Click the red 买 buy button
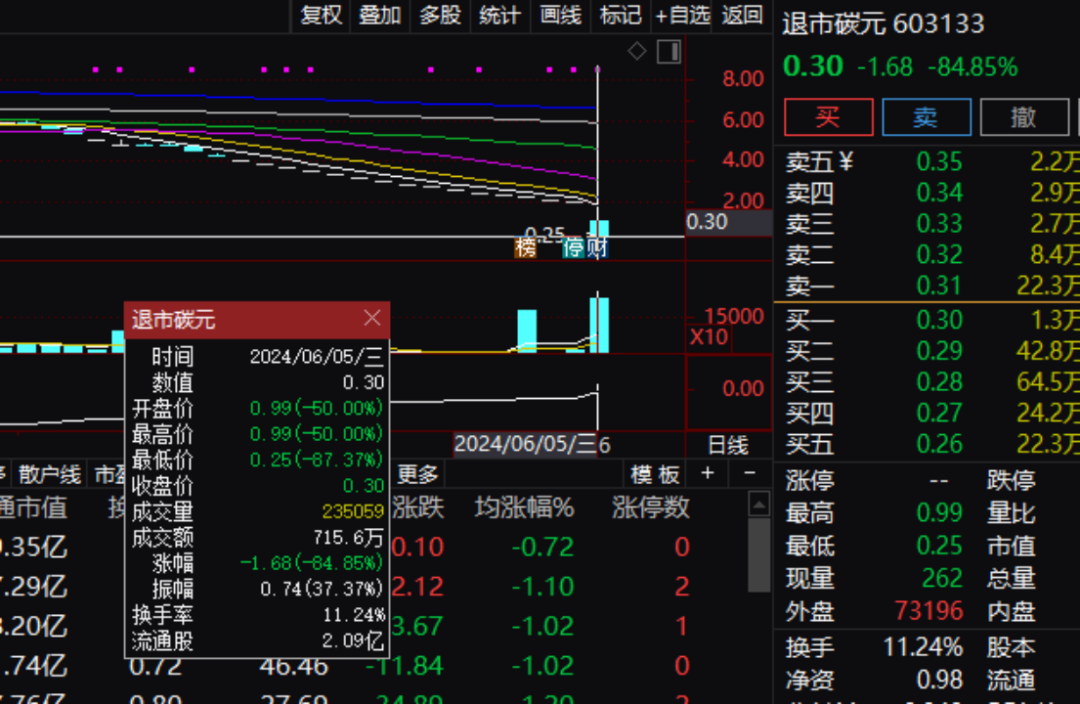This screenshot has width=1080, height=704. coord(828,117)
